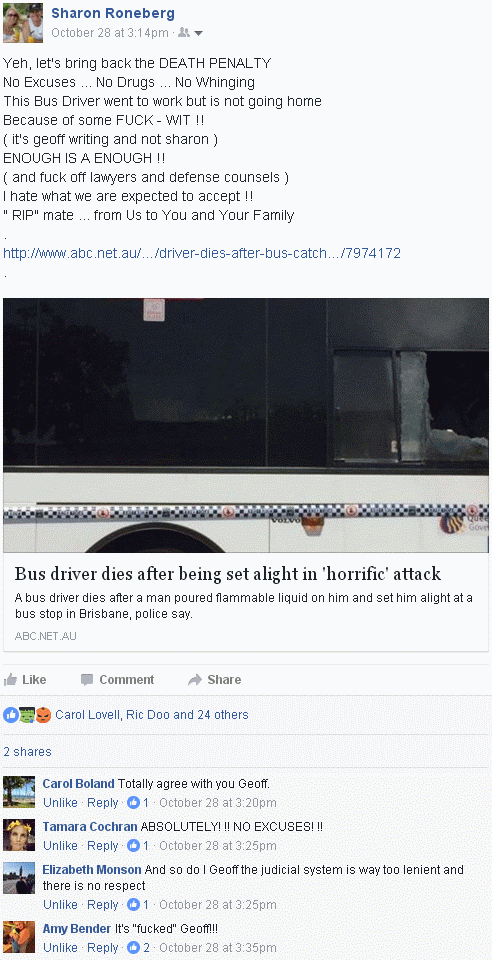Click the Share arrow icon
492x960 pixels.
coord(195,680)
